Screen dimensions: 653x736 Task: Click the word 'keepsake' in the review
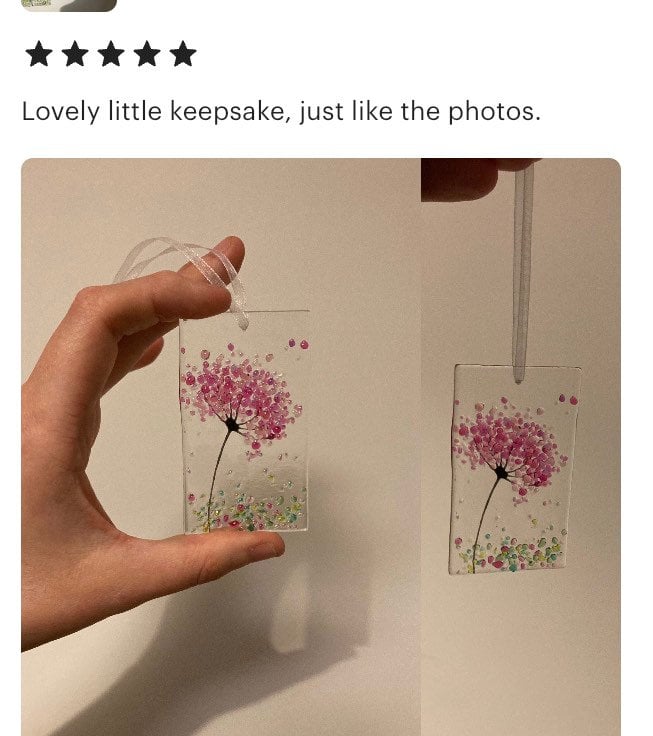(227, 112)
